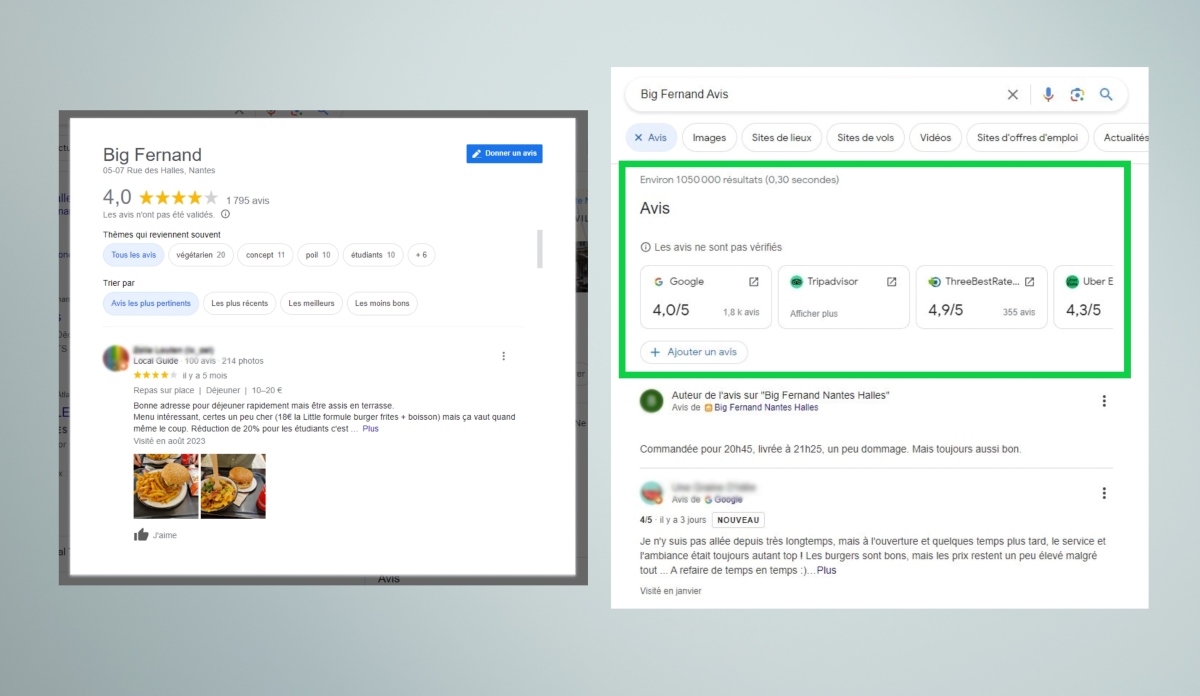
Task: Sort reviews by 'Les plus récents'
Action: point(239,303)
